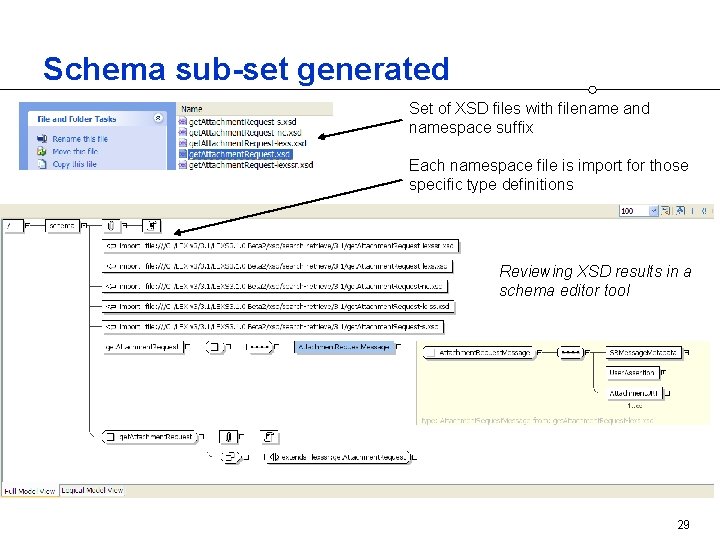Viewport: 720px width, 540px height.
Task: Expand the UserAssertion node
Action: 664,372
